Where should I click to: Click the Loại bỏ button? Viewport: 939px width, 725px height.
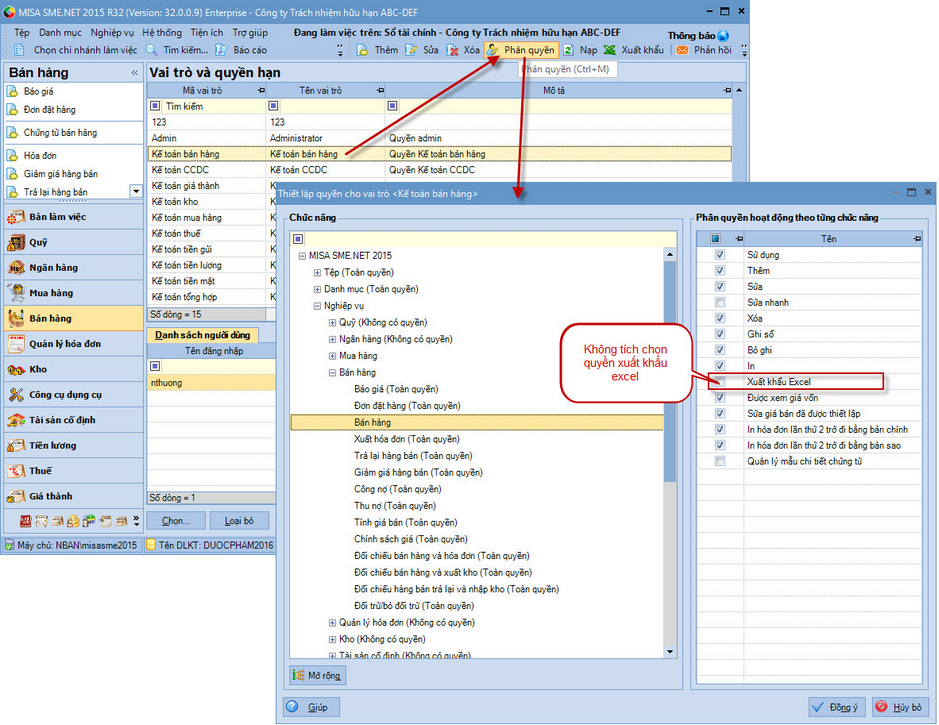click(x=240, y=521)
